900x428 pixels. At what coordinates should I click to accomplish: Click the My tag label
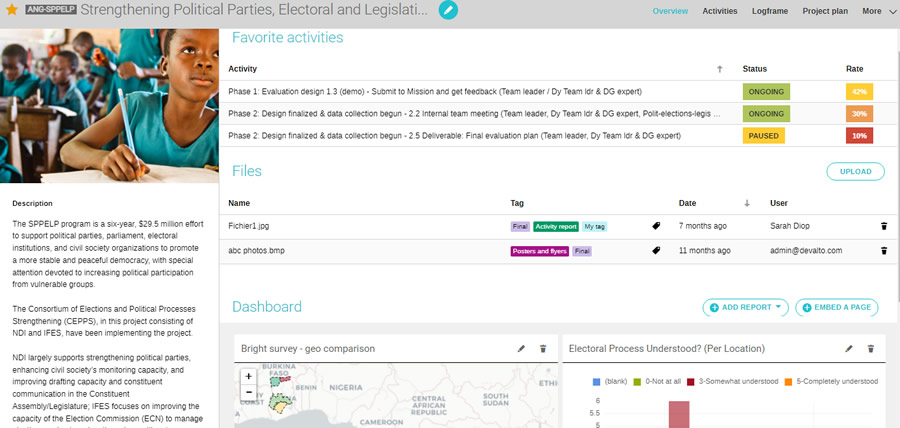click(594, 227)
